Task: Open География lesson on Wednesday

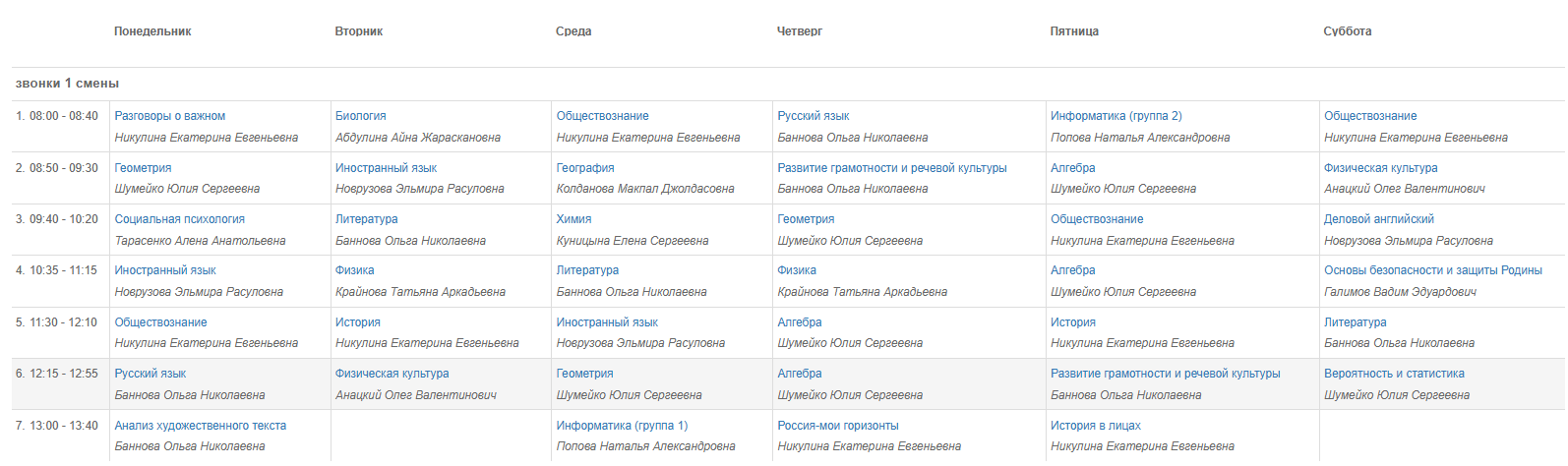Action: click(585, 168)
